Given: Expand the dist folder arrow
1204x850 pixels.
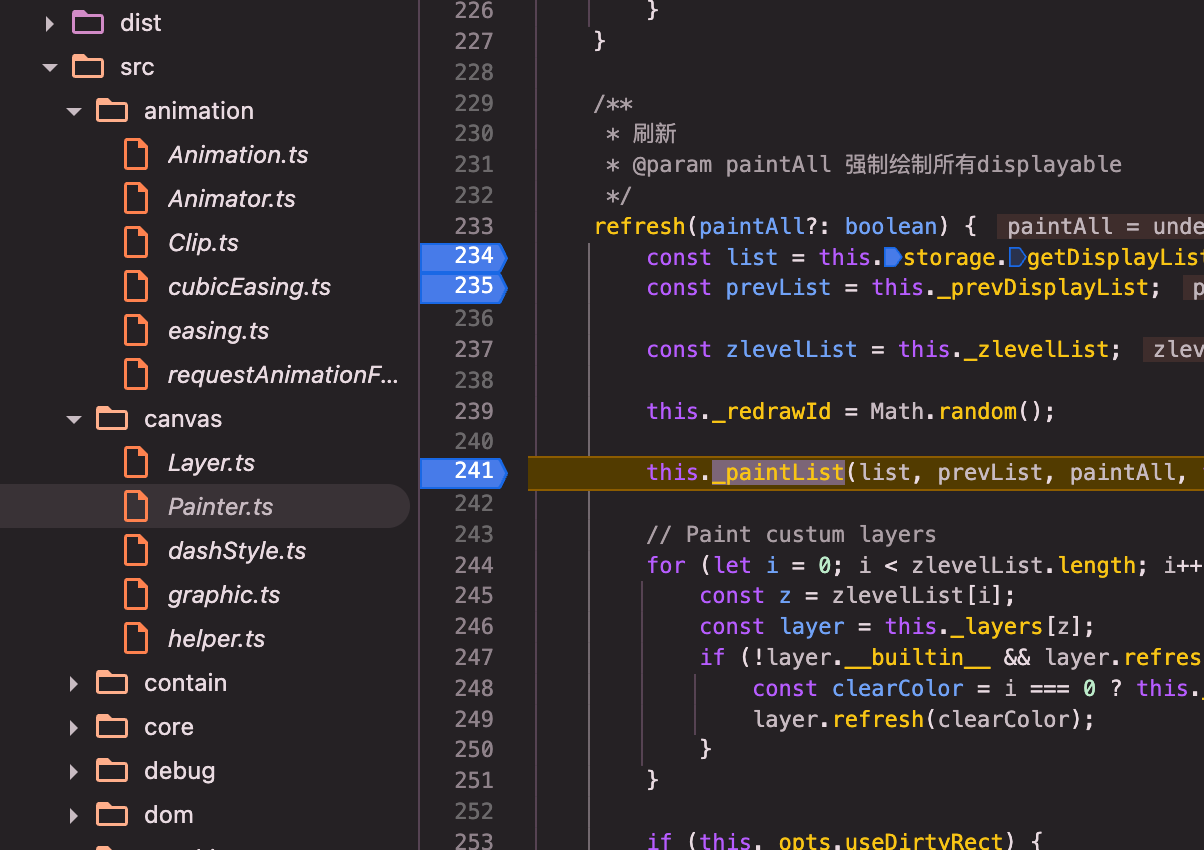Looking at the screenshot, I should coord(50,23).
